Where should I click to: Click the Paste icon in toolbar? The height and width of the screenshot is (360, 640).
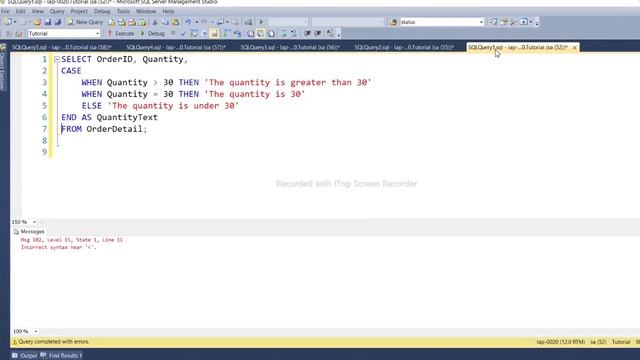[x=176, y=22]
